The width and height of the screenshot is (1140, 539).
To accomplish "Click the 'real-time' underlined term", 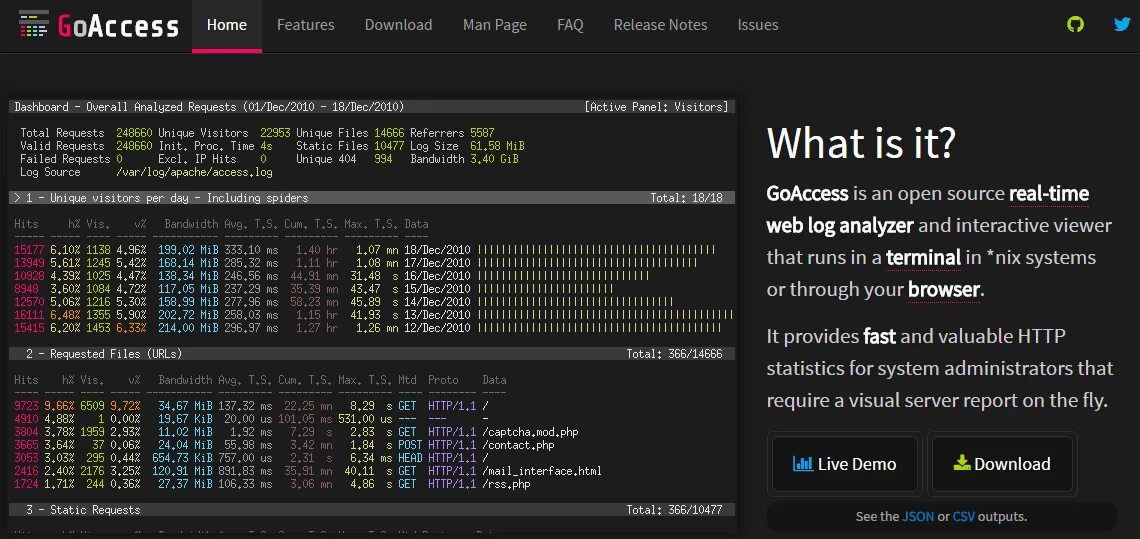I will coord(1049,193).
